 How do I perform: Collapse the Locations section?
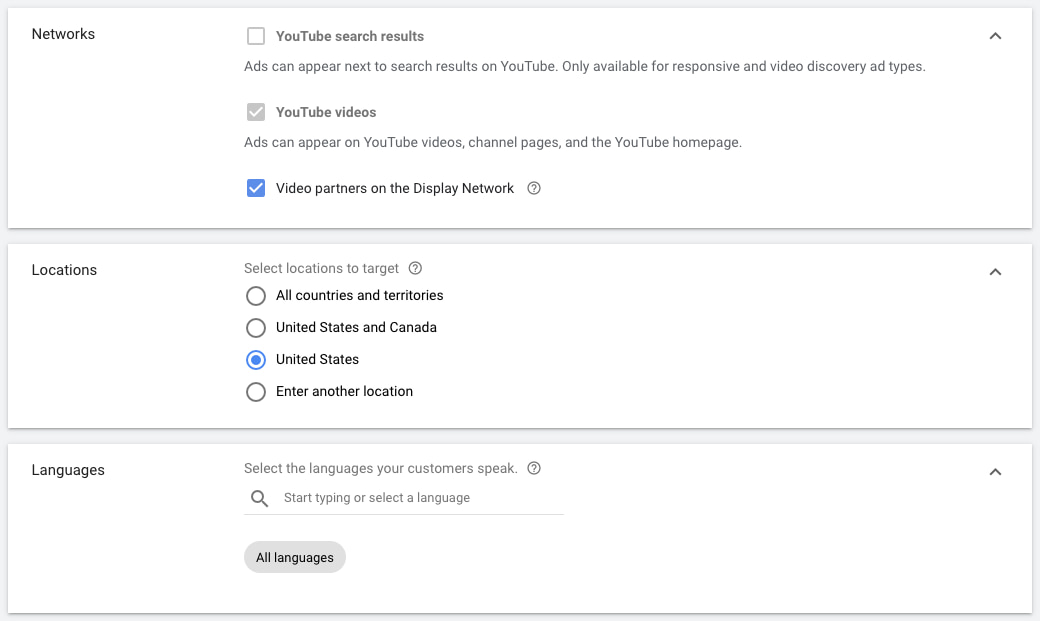(995, 271)
